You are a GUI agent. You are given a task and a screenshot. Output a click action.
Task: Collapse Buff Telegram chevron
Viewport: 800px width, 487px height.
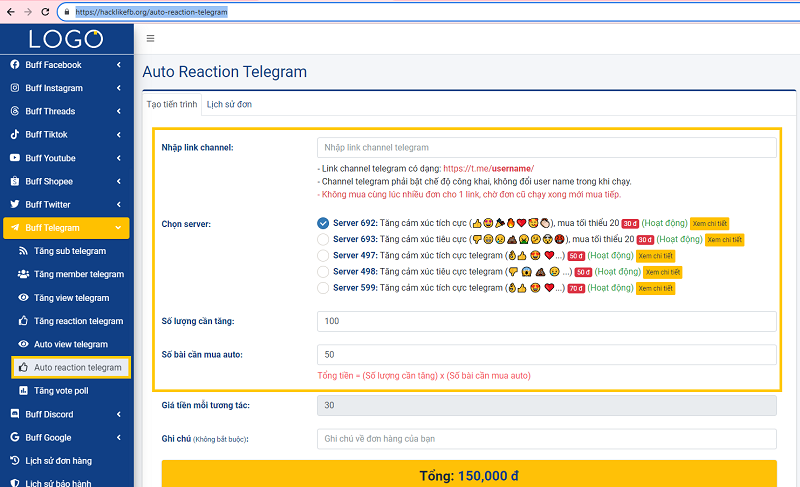pyautogui.click(x=118, y=228)
